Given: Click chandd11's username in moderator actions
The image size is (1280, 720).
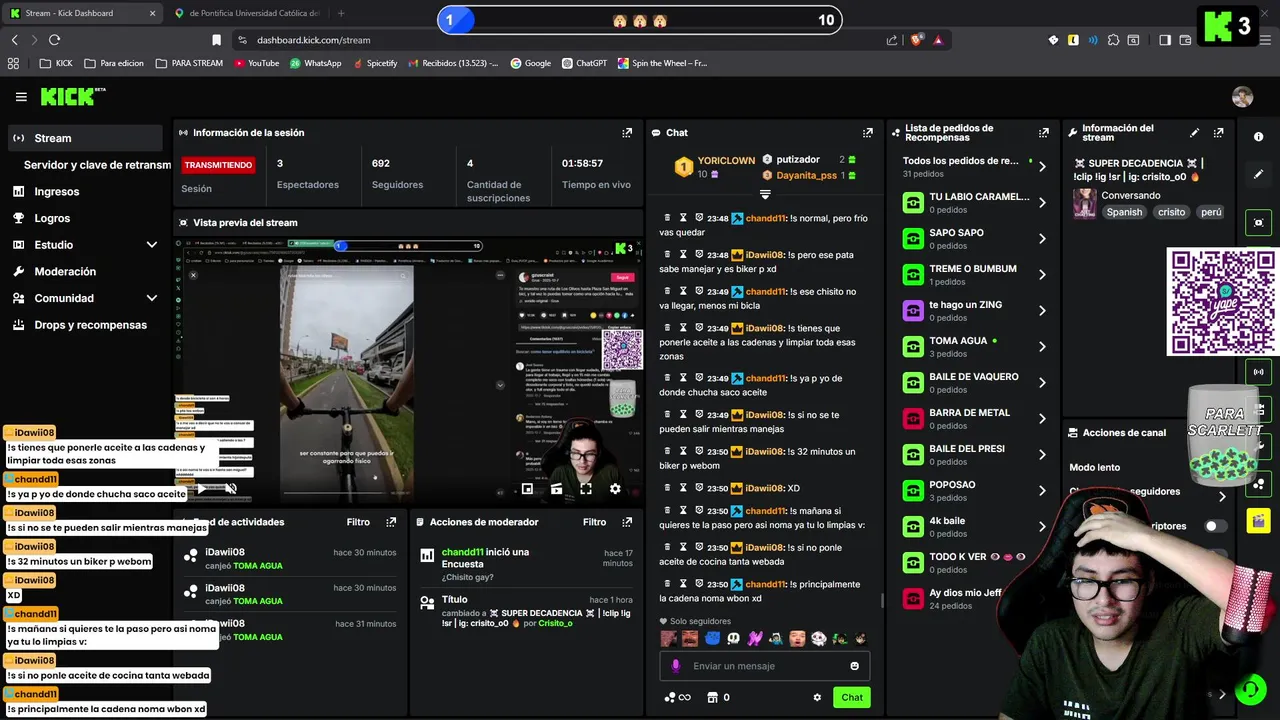Looking at the screenshot, I should click(463, 552).
